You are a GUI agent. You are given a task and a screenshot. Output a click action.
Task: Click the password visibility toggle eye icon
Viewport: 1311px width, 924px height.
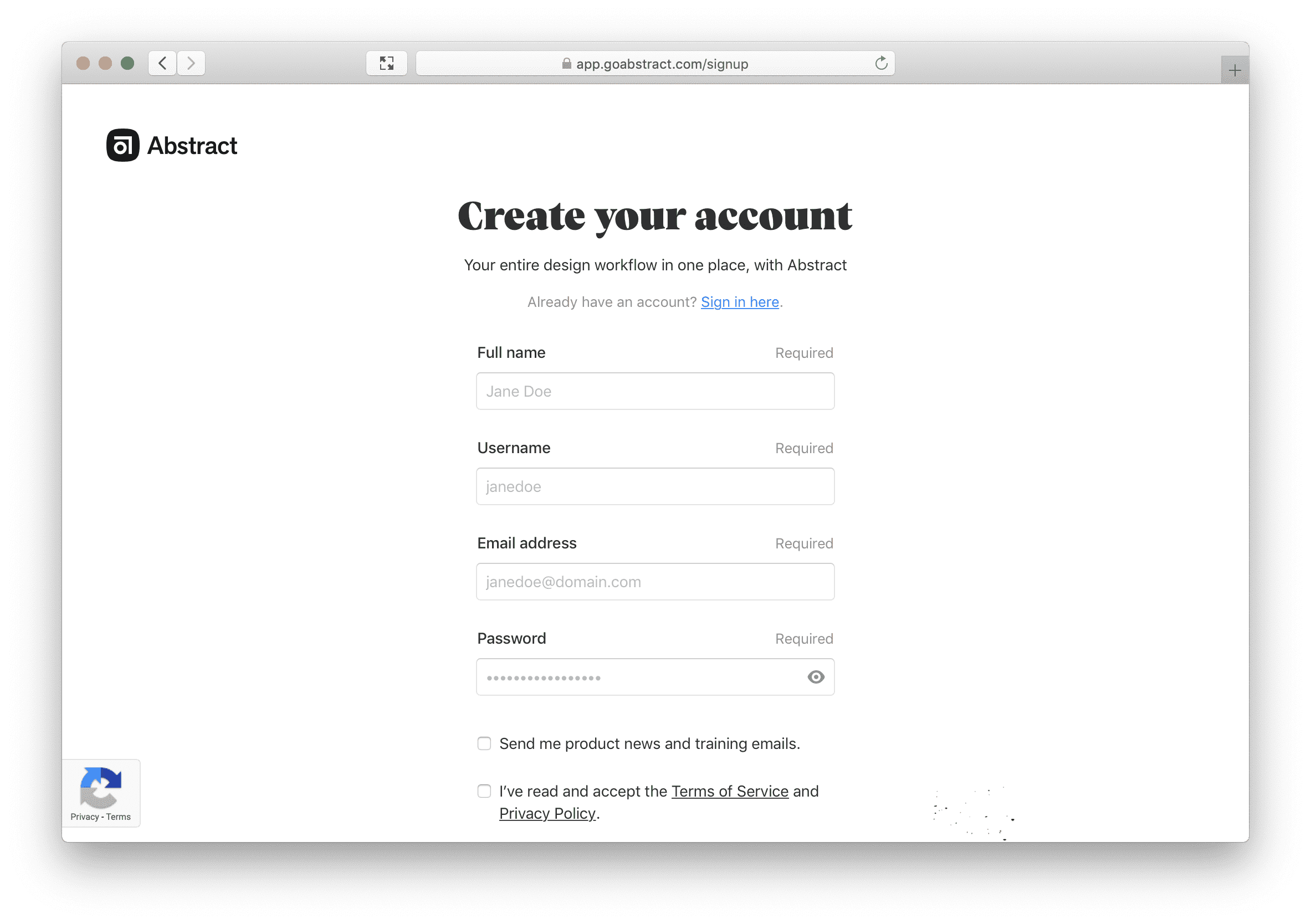(x=815, y=677)
